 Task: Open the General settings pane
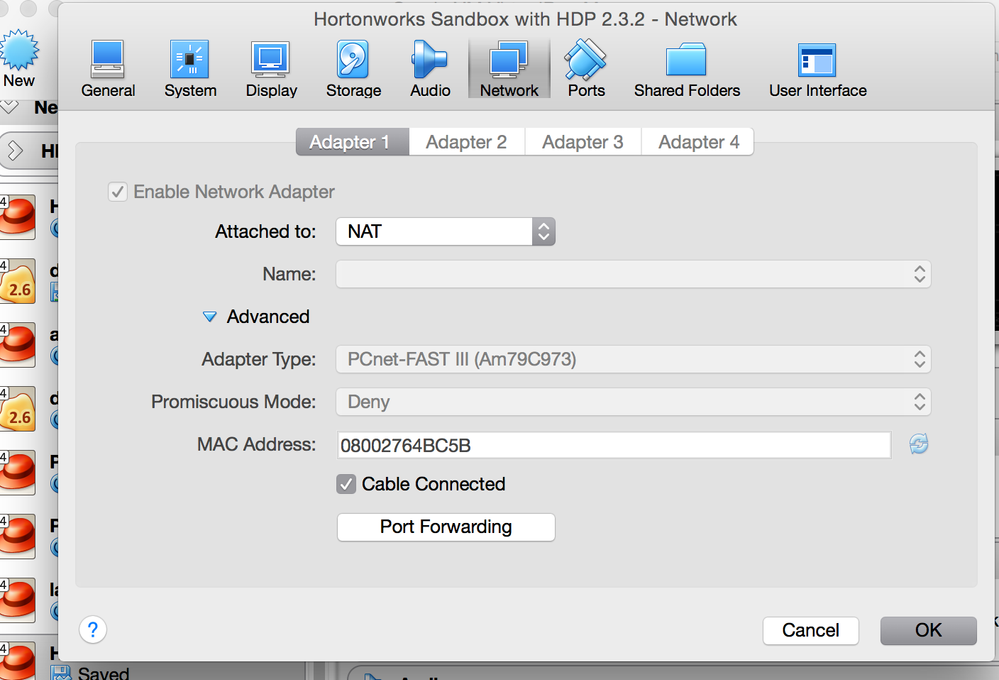point(108,69)
